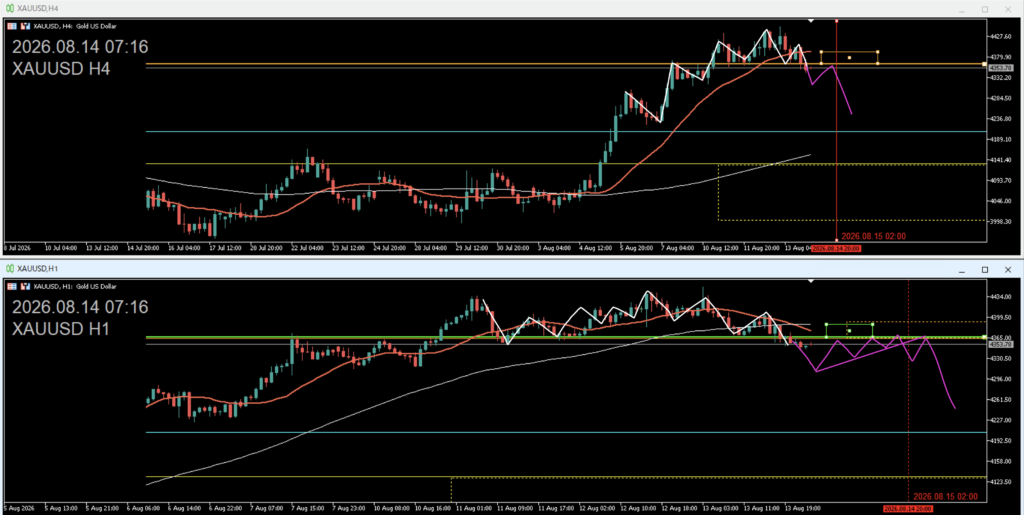Image resolution: width=1024 pixels, height=515 pixels.
Task: Click price 4284.50 on H4 price scale
Action: 1000,98
